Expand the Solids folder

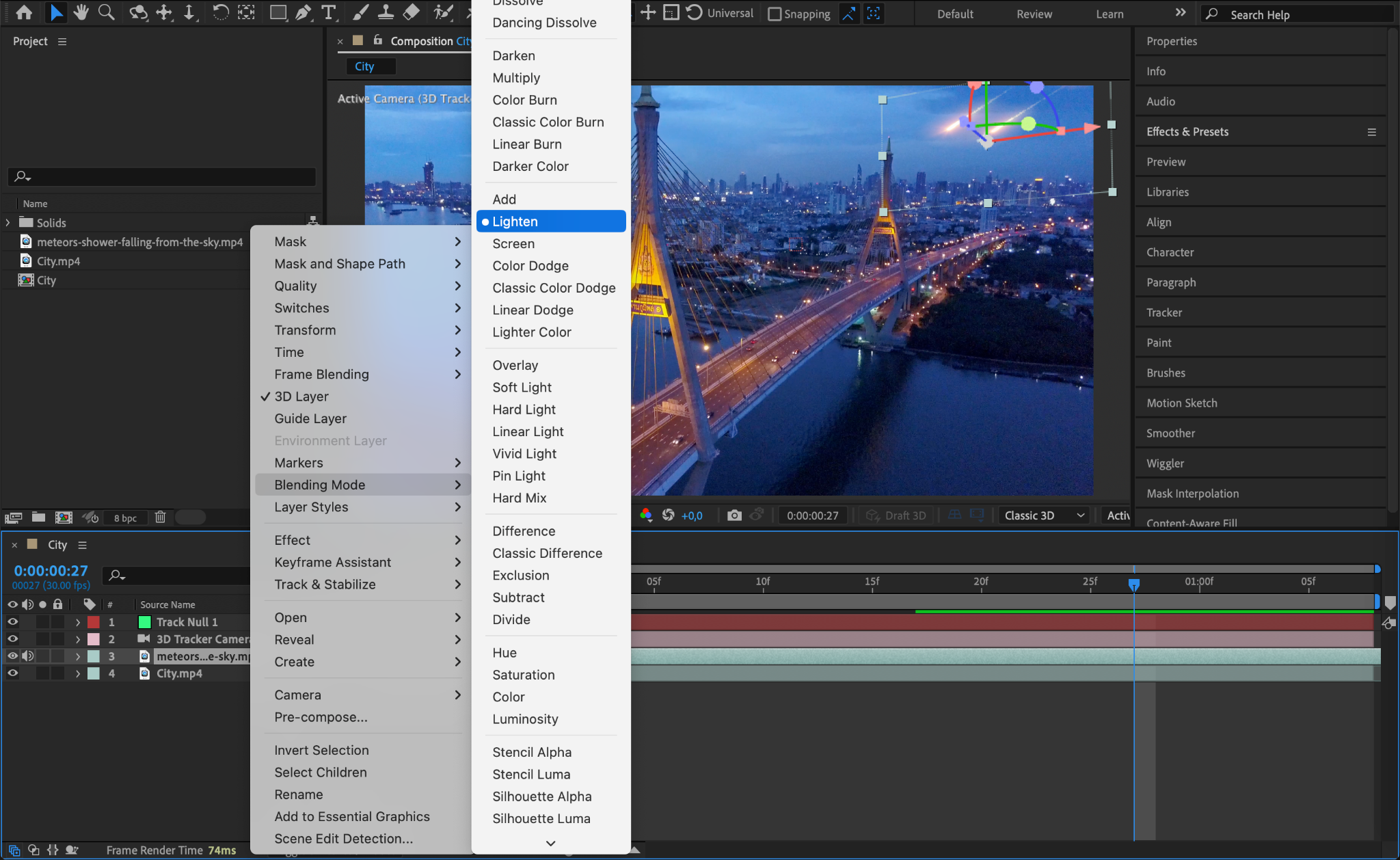[x=8, y=223]
